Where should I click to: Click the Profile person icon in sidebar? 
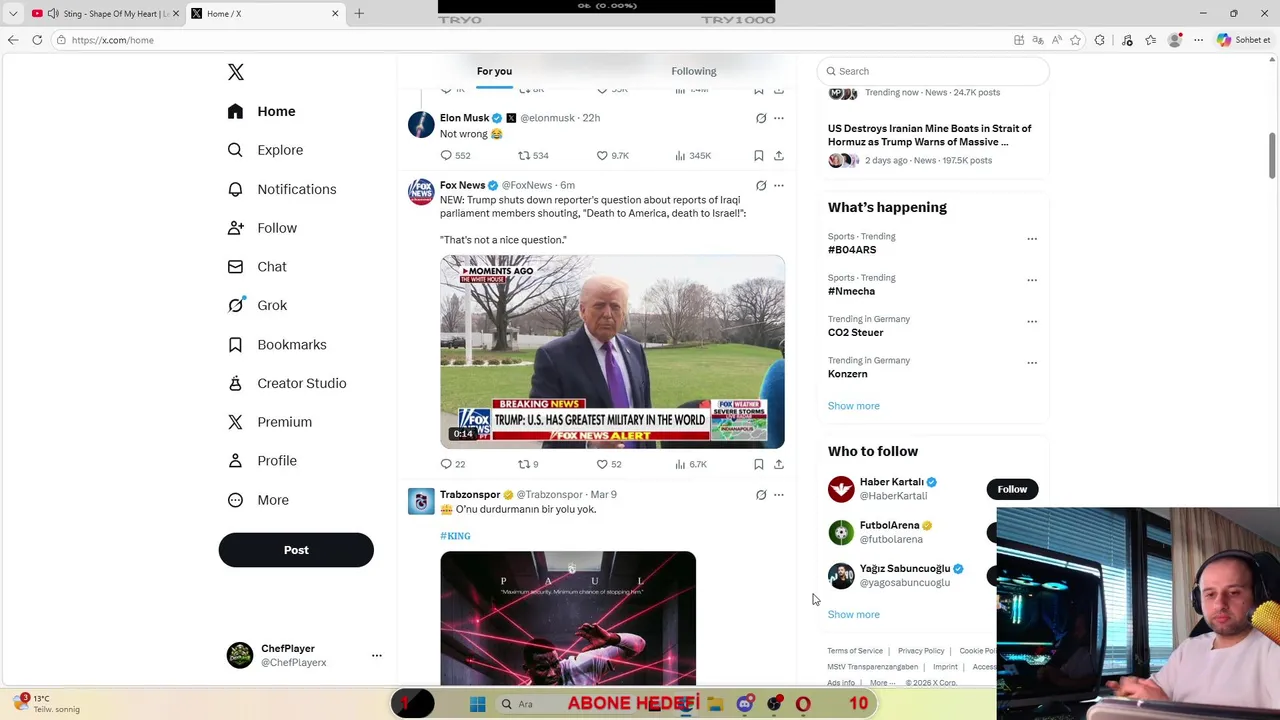[x=235, y=461]
